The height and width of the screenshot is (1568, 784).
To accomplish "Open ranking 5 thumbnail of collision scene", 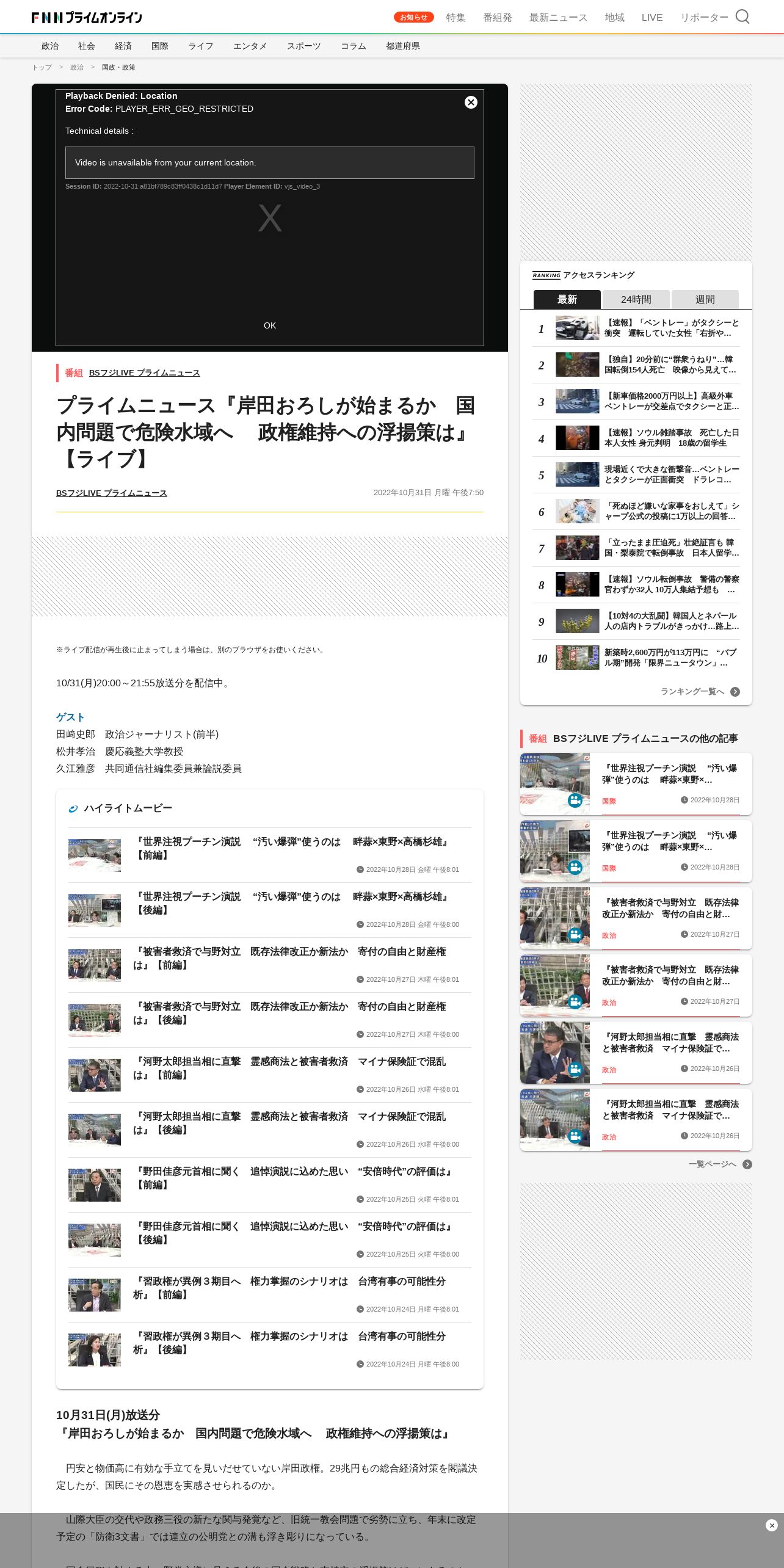I will pos(577,474).
